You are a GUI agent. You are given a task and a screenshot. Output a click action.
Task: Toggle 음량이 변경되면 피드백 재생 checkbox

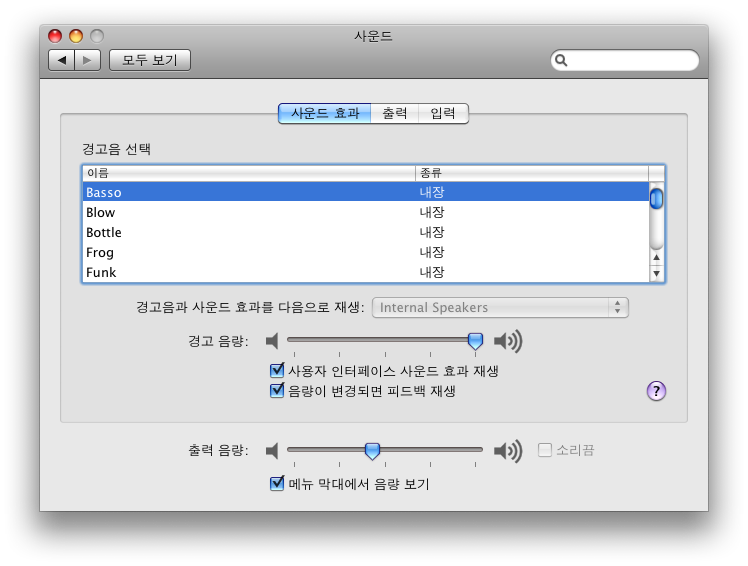[278, 391]
